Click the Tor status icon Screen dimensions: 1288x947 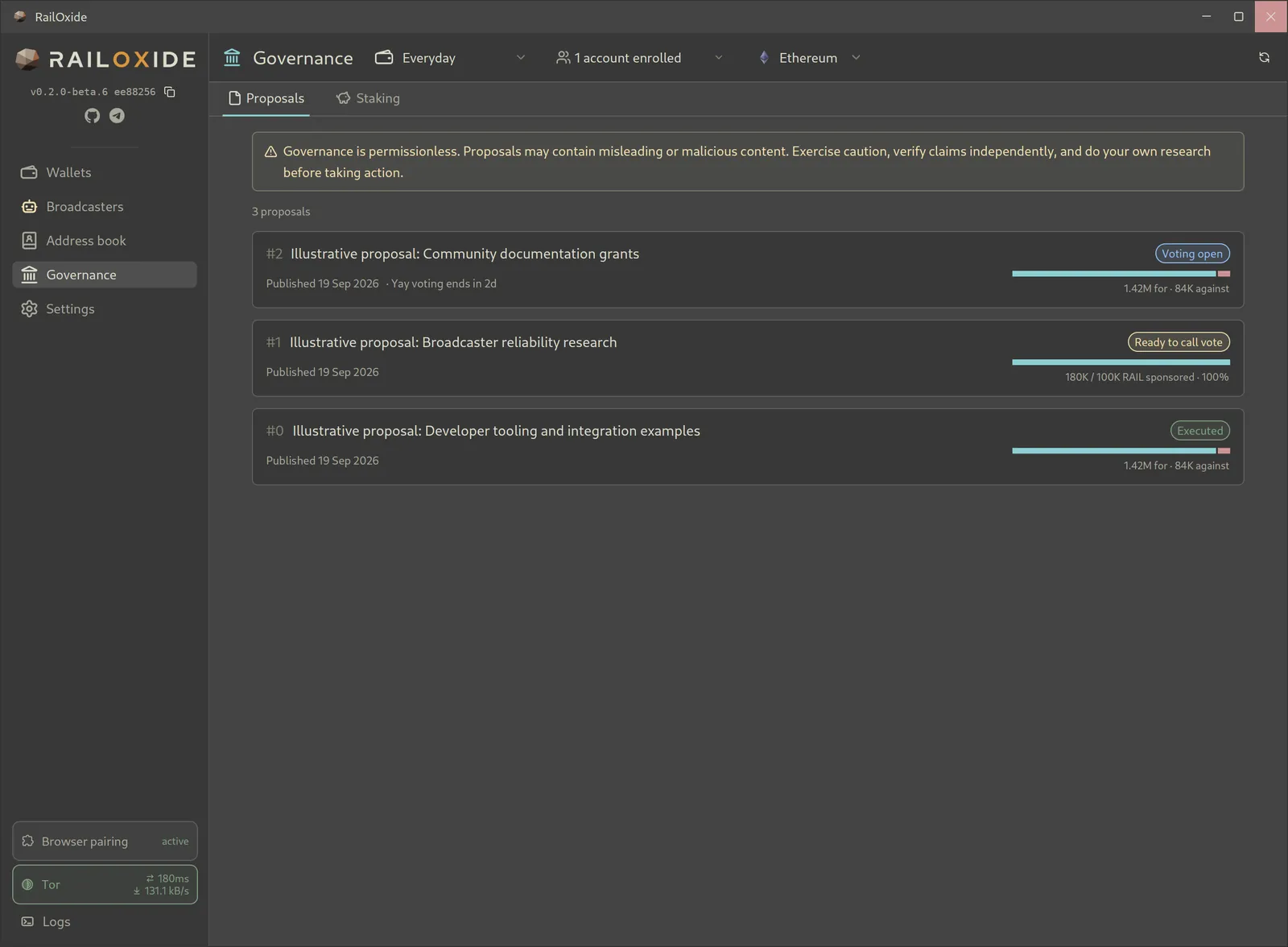[x=27, y=884]
